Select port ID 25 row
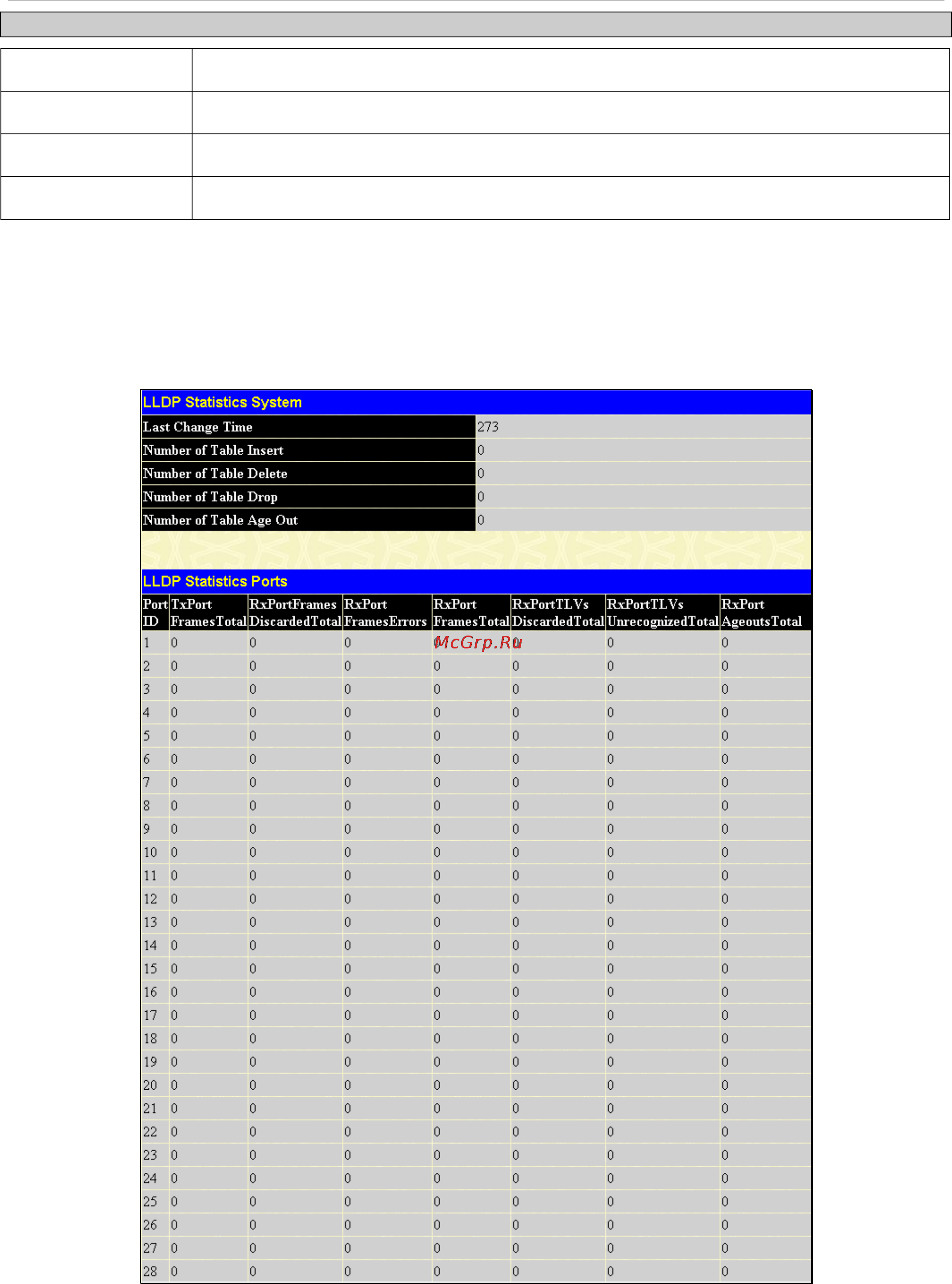Image resolution: width=952 pixels, height=1284 pixels. click(476, 1202)
